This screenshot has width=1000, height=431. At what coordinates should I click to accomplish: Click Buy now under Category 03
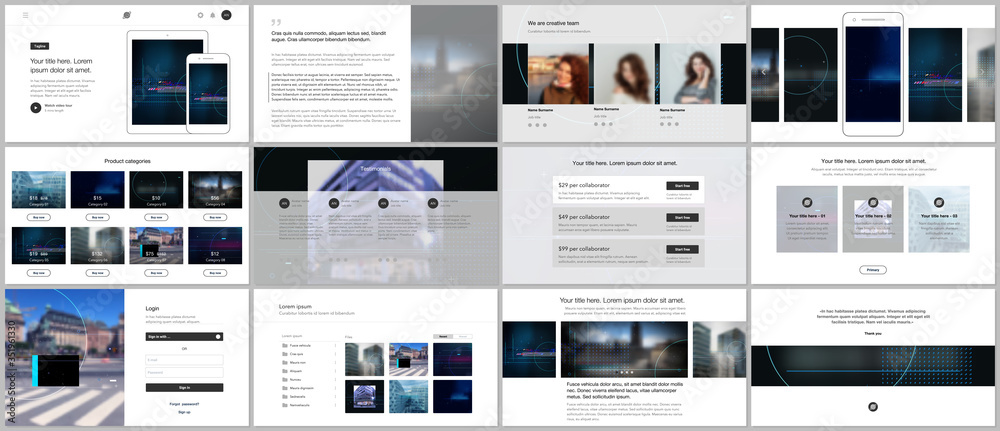click(156, 217)
